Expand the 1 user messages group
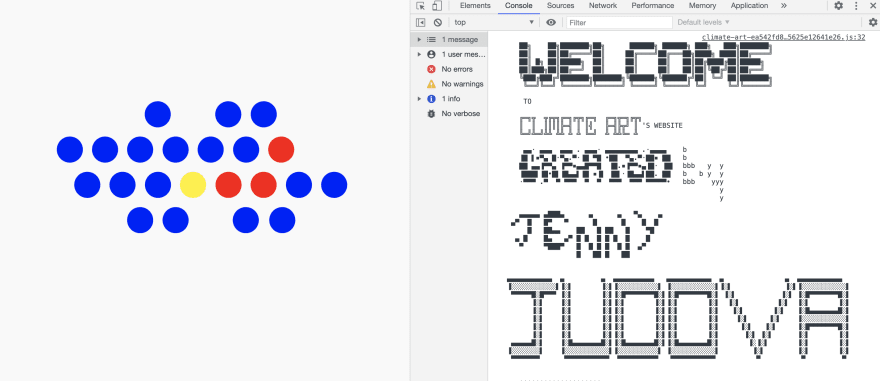The width and height of the screenshot is (880, 381). click(x=449, y=54)
